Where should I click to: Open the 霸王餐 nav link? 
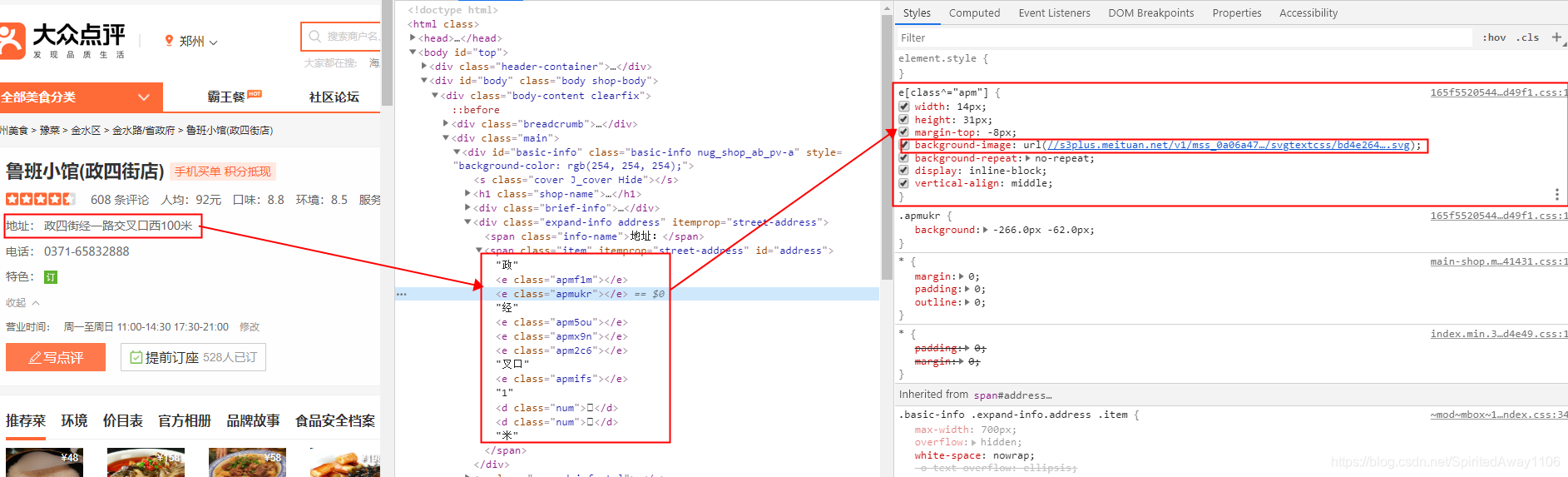point(225,97)
